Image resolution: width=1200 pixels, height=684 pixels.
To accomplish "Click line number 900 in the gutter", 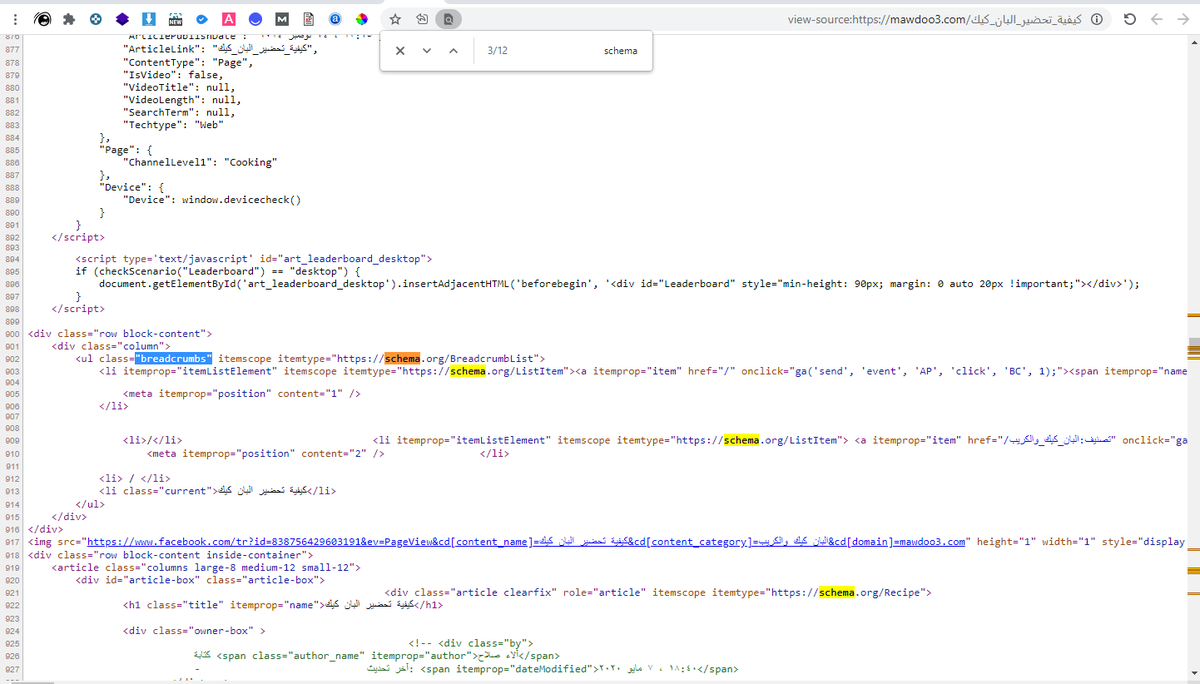I will click(x=11, y=333).
